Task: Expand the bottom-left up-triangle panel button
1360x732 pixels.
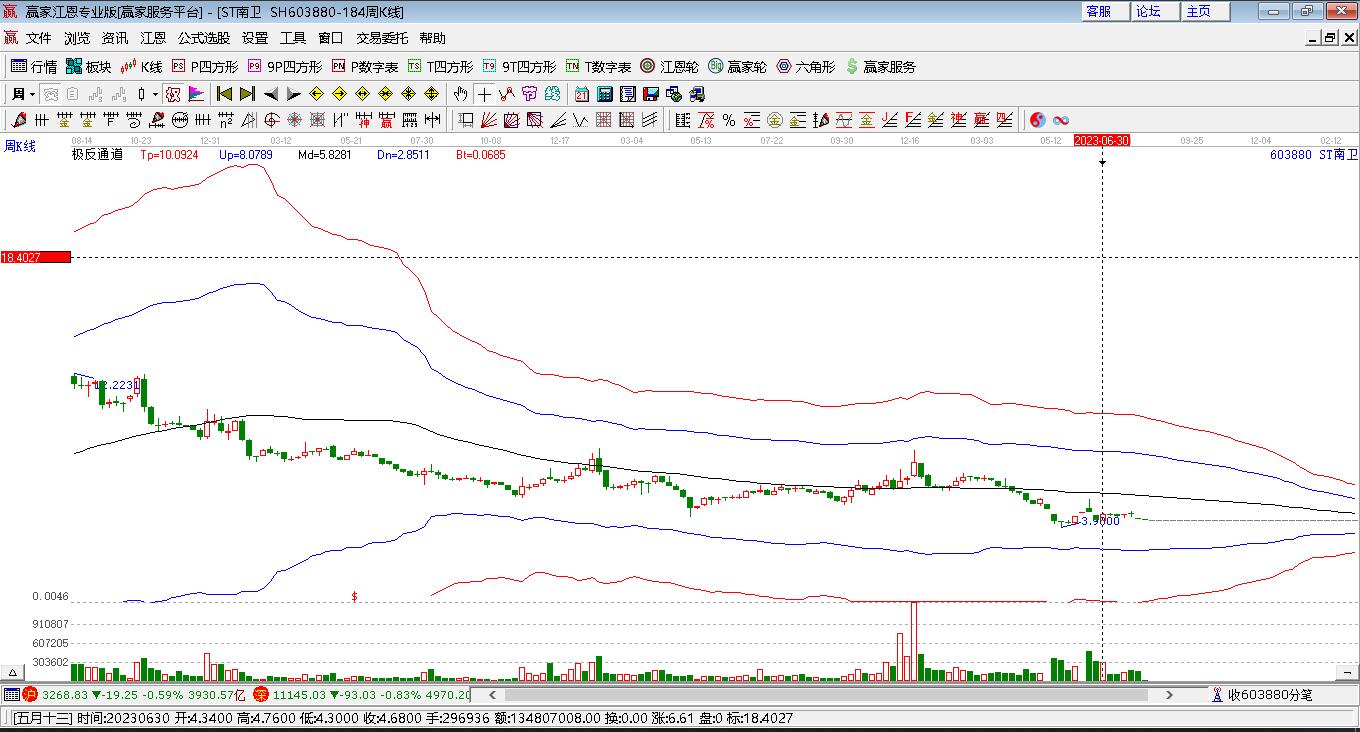Action: [14, 673]
